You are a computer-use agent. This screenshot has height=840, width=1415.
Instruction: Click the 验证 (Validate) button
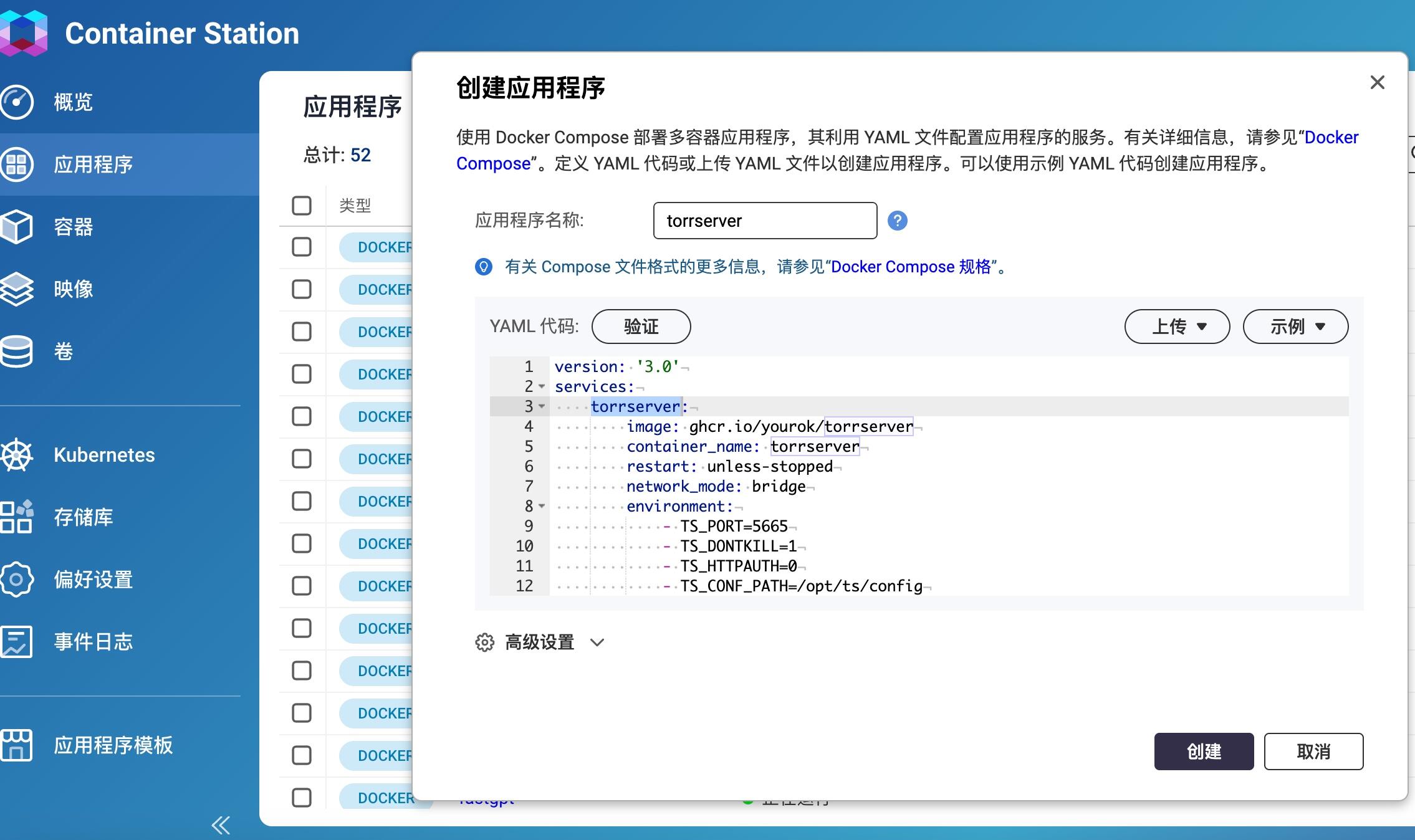[641, 326]
